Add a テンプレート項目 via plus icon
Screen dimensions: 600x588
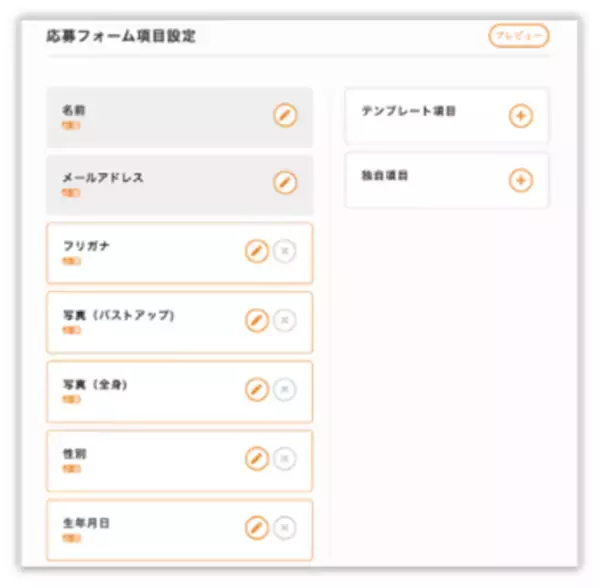tap(521, 116)
